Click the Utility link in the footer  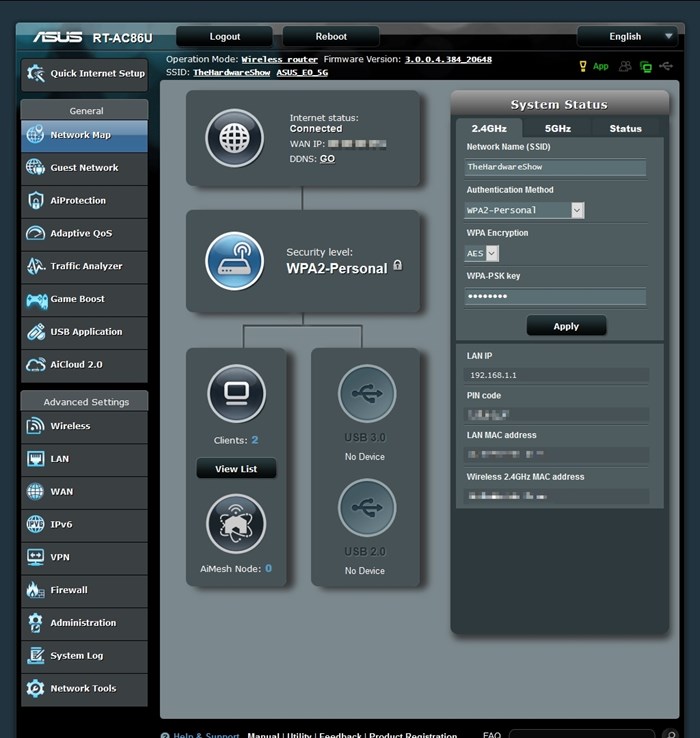[x=299, y=735]
